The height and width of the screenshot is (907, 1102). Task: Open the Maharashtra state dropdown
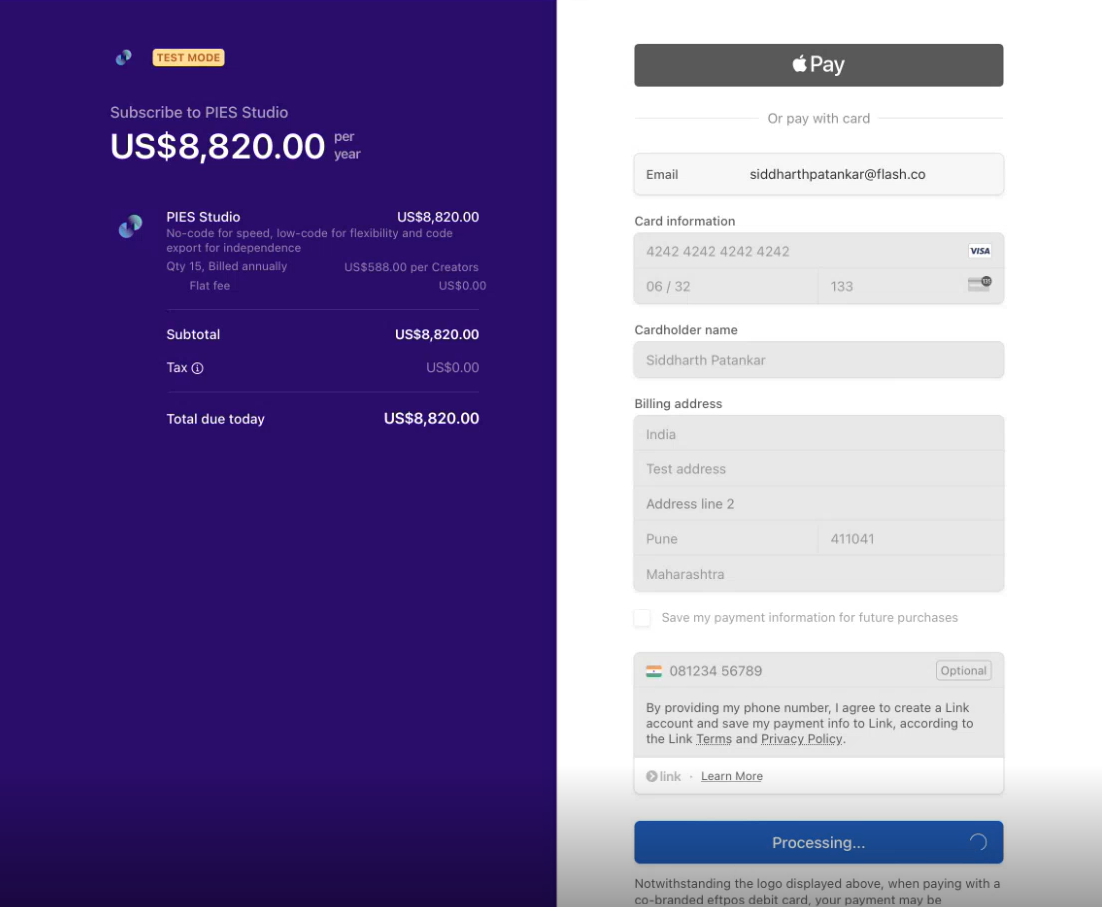tap(818, 574)
